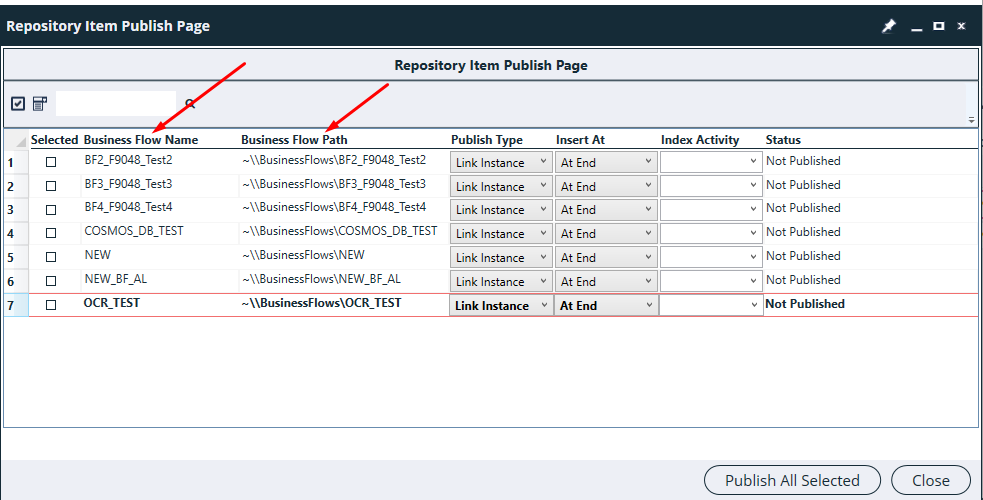The image size is (983, 500).
Task: Click the Status column header
Action: pos(783,140)
